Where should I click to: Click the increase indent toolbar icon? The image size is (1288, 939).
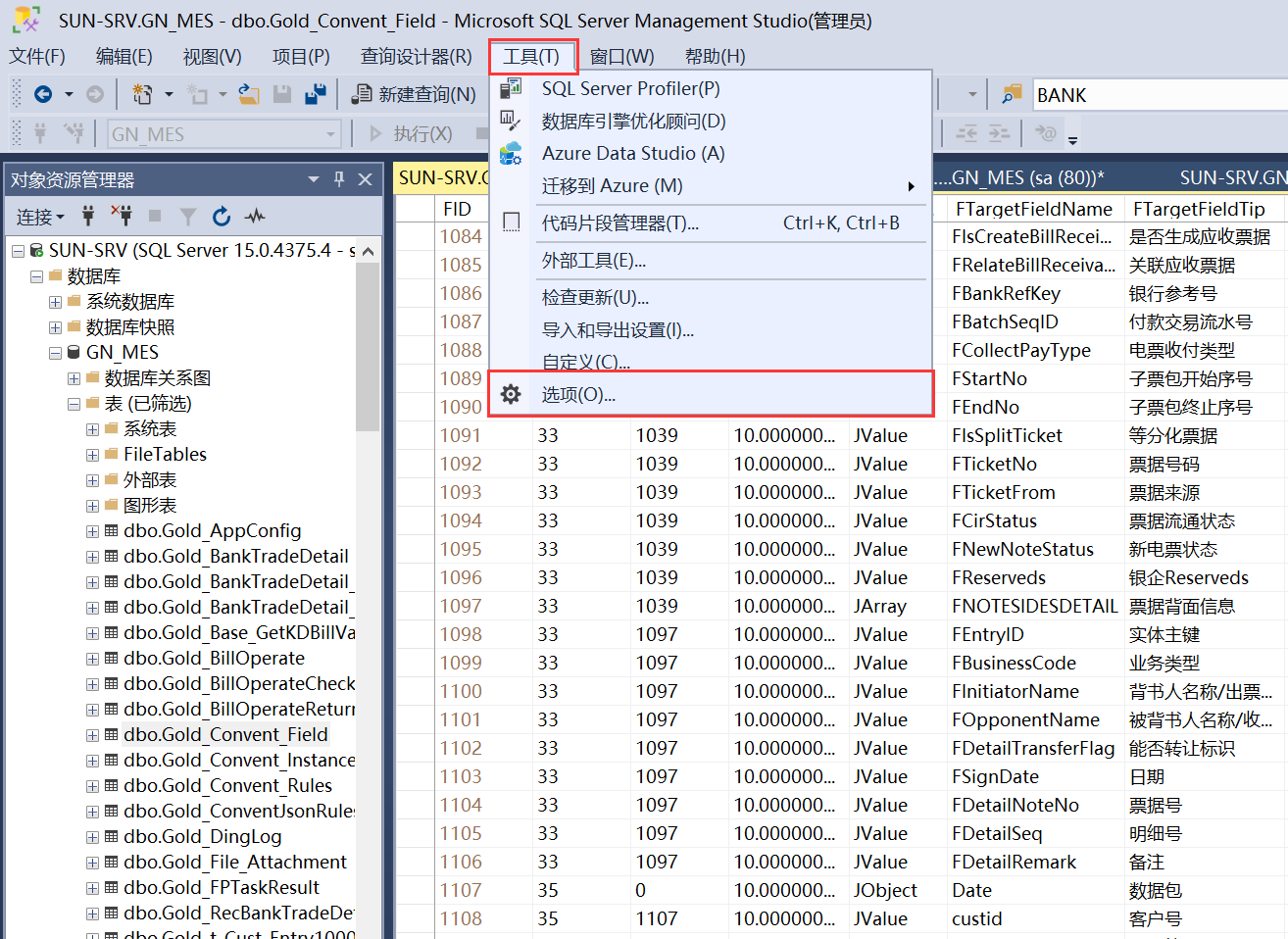point(999,133)
